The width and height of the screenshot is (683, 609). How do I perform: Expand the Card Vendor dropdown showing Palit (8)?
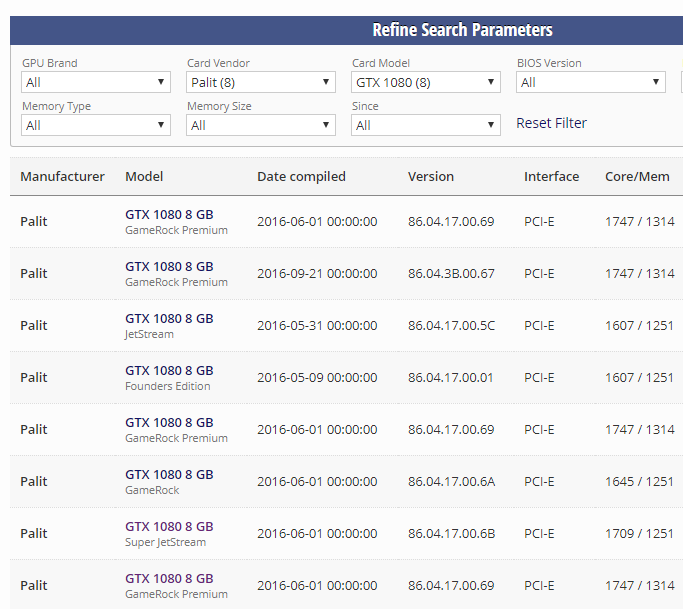261,82
